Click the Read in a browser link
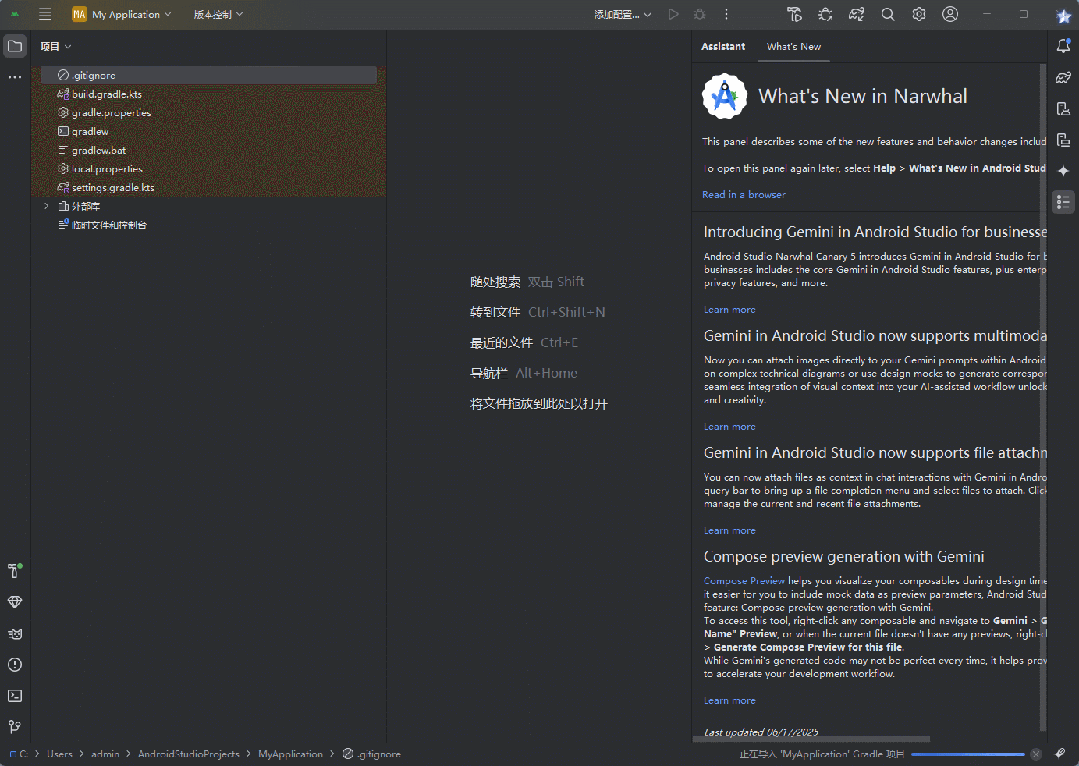 point(744,195)
